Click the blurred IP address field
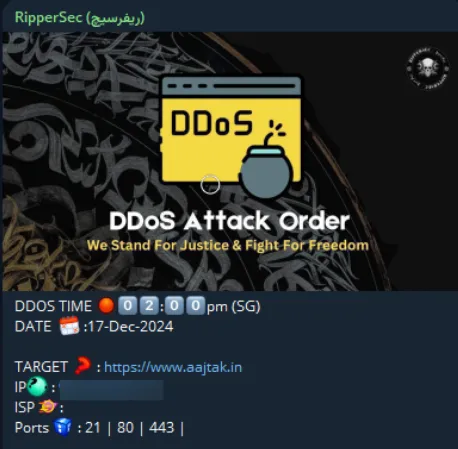 [111, 389]
